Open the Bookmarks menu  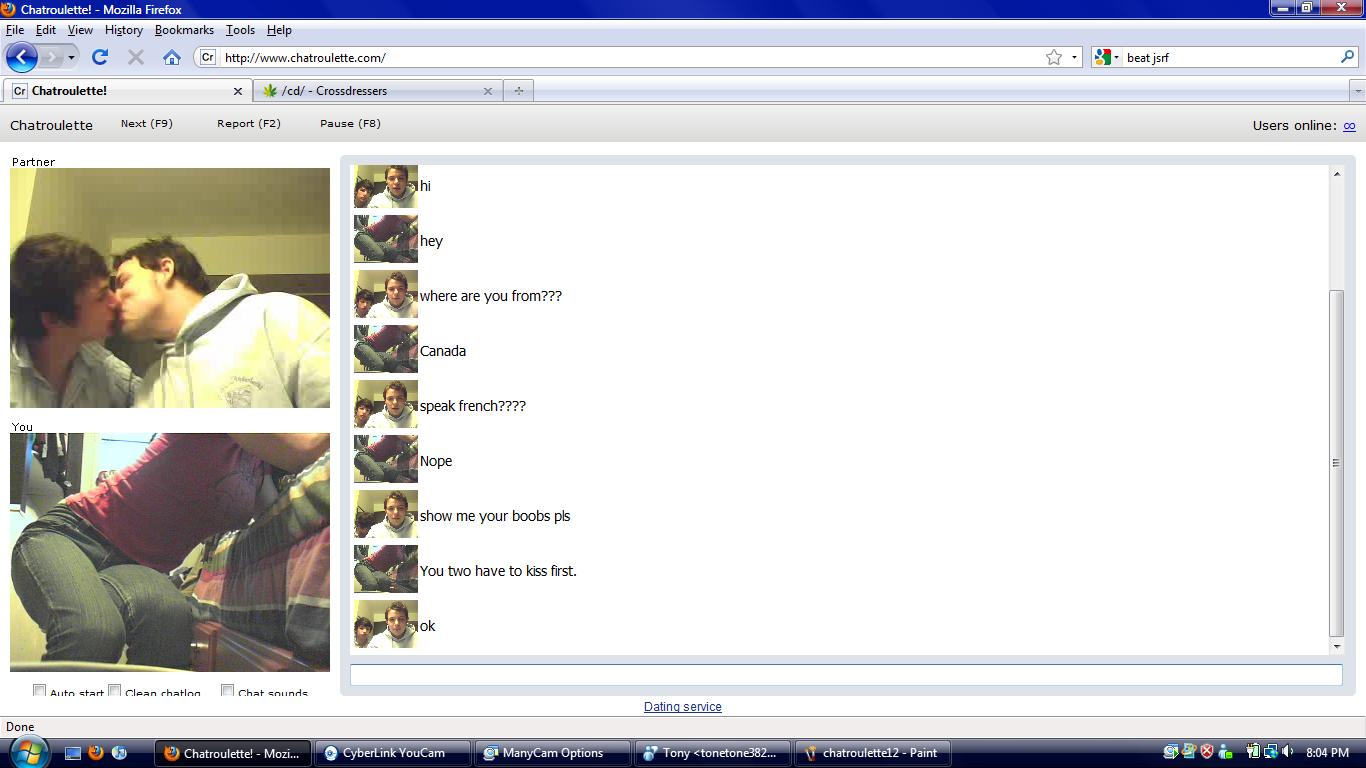184,30
